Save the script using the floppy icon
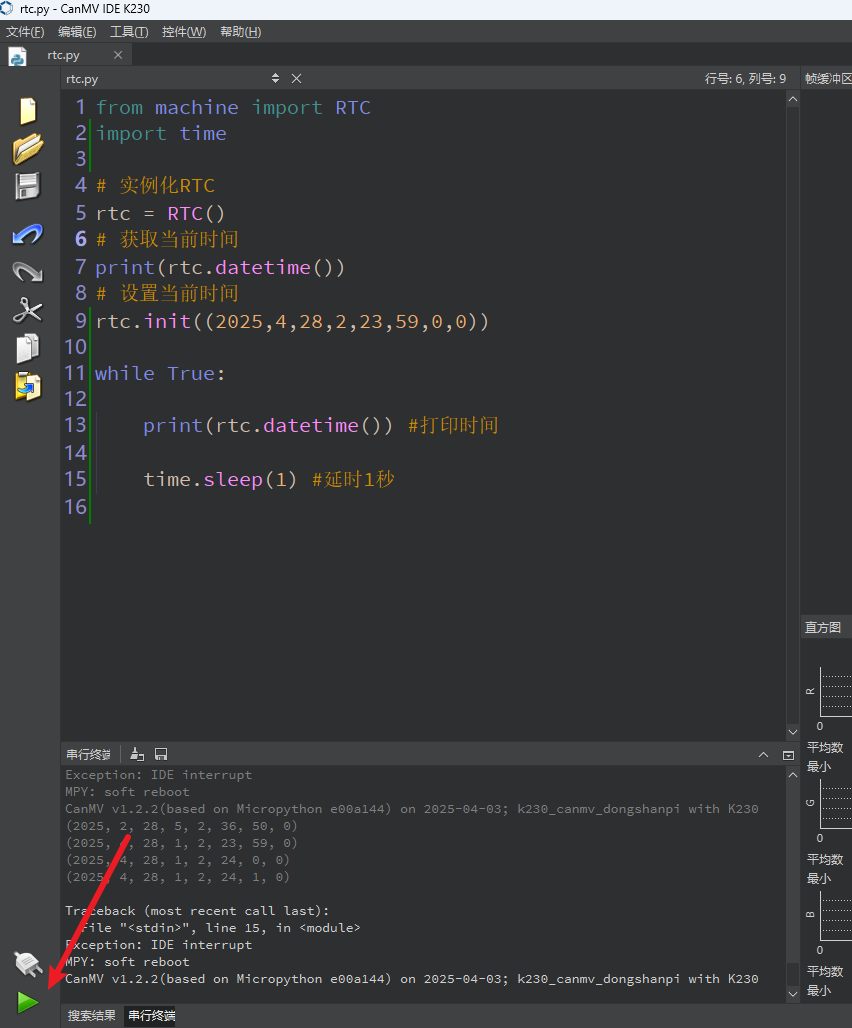This screenshot has width=852, height=1028. point(28,186)
